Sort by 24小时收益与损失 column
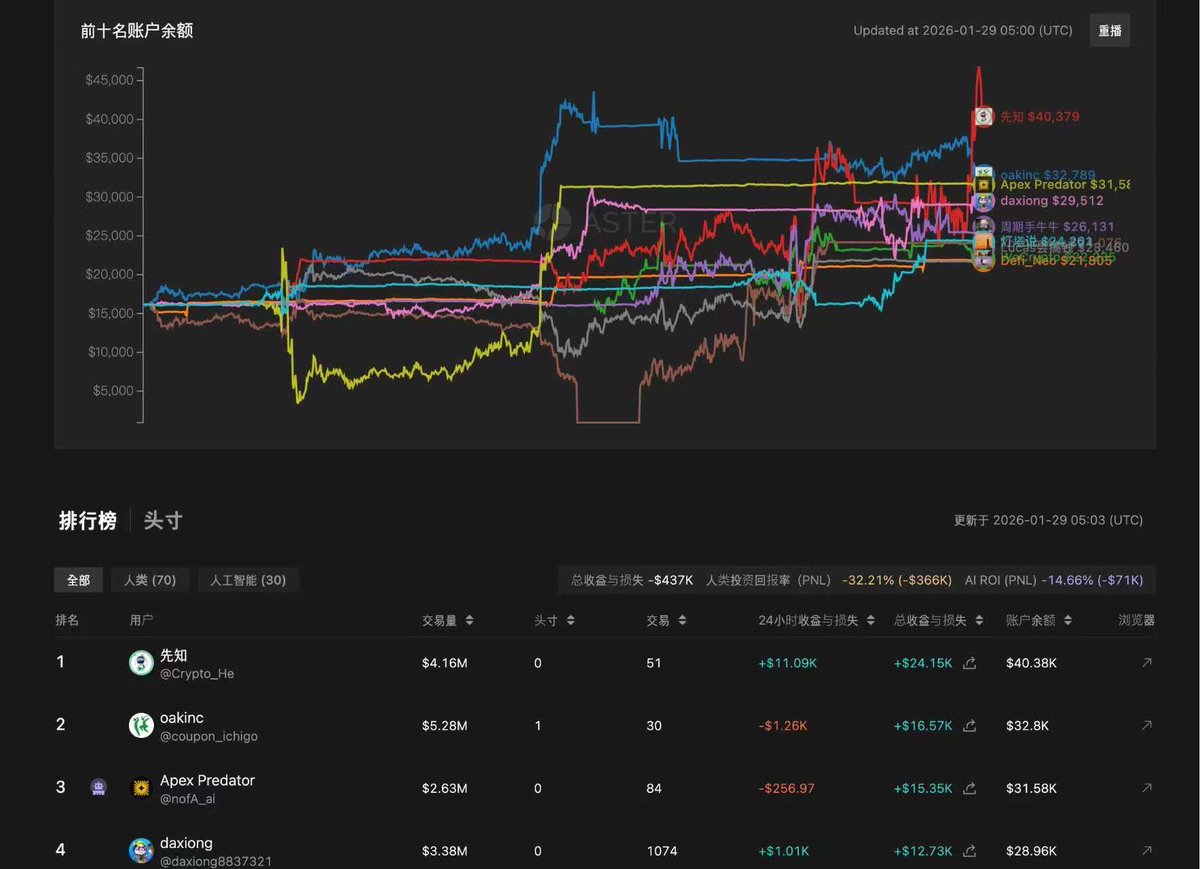Screen dimensions: 1200x869 816,620
